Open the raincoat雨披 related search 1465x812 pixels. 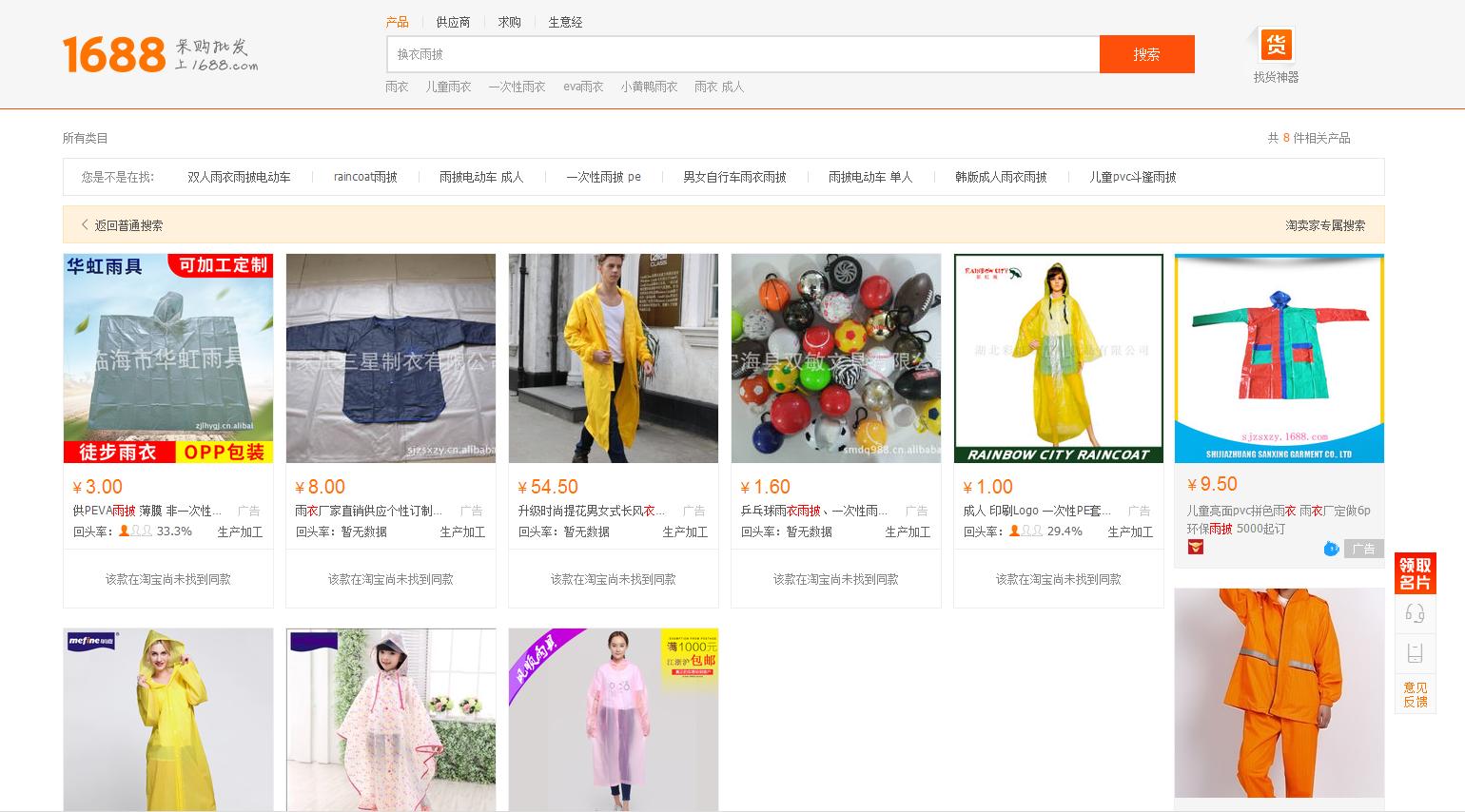pos(364,176)
